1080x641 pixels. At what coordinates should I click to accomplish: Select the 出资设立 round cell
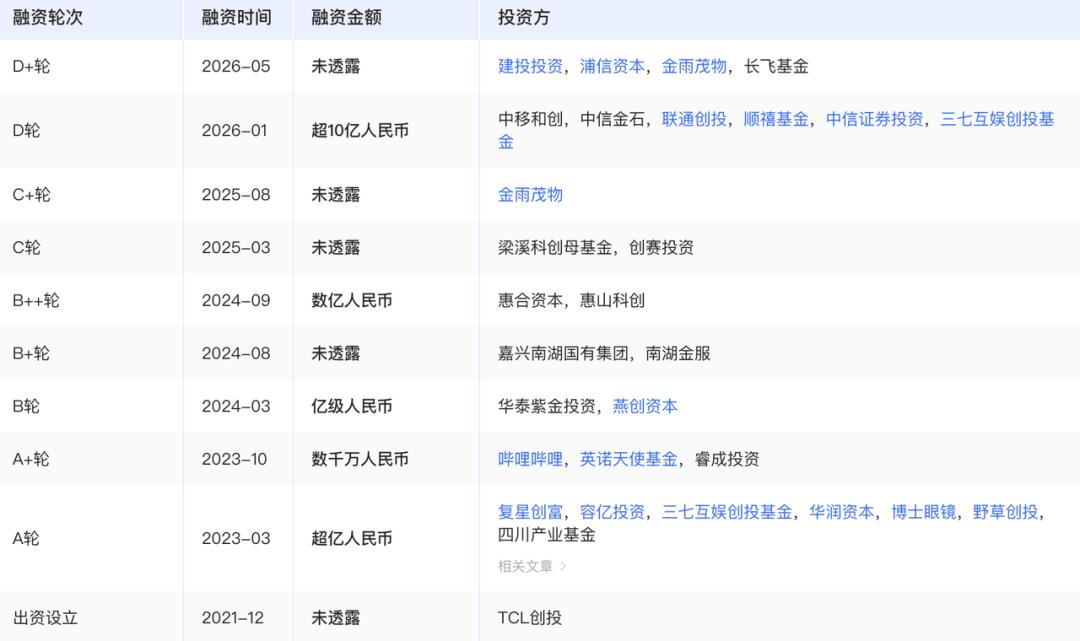tap(45, 618)
